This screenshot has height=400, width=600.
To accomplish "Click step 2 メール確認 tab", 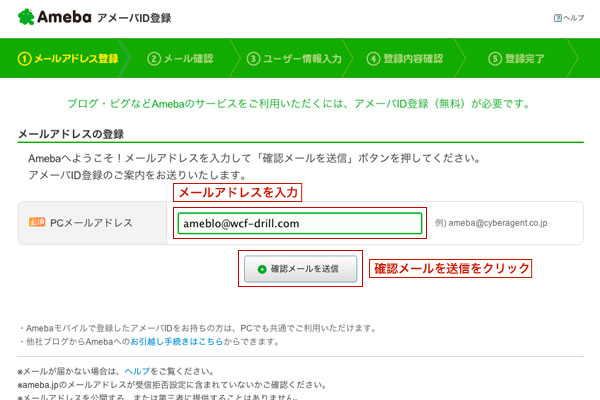I will point(180,59).
